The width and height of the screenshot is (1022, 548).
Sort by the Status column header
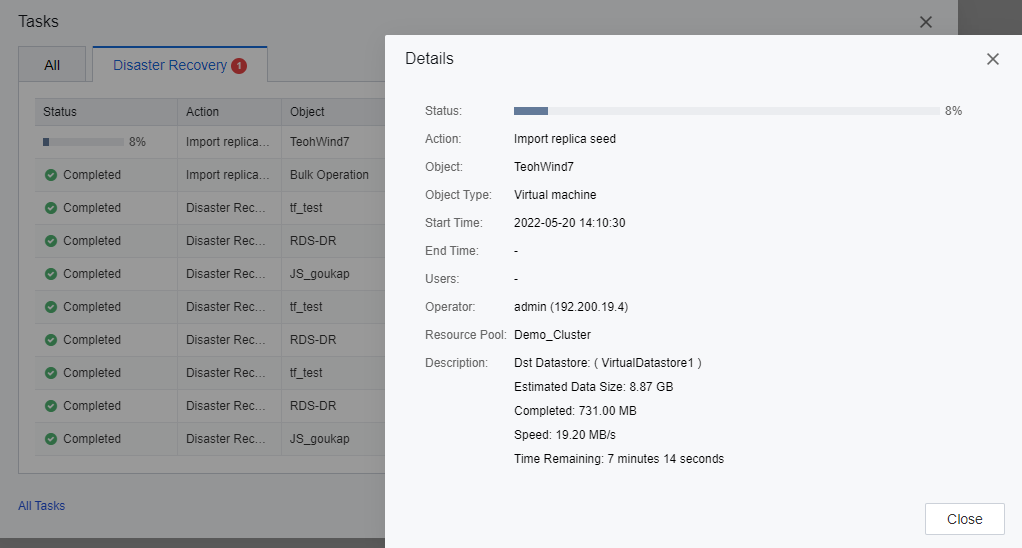60,112
